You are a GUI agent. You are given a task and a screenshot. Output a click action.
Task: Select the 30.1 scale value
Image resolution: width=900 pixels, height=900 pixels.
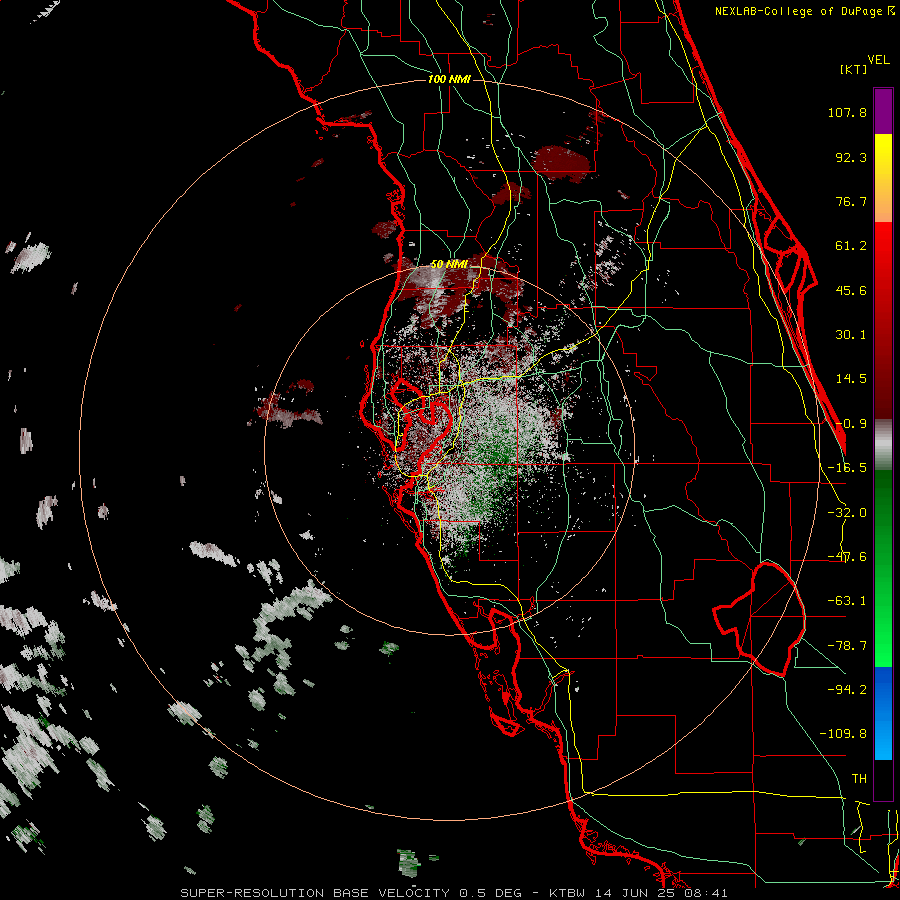(851, 335)
